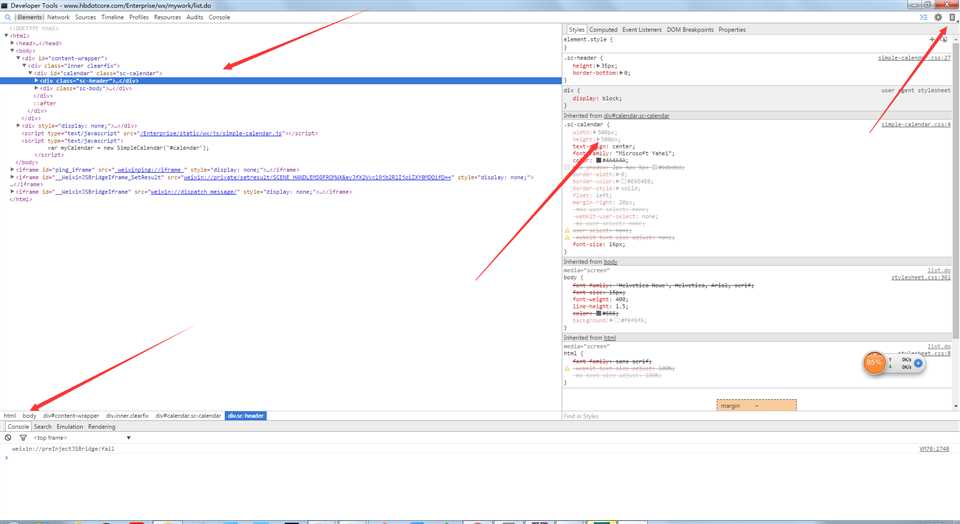Open the simple-calendar.css:27 source link
Image resolution: width=960 pixels, height=524 pixels.
click(x=914, y=58)
